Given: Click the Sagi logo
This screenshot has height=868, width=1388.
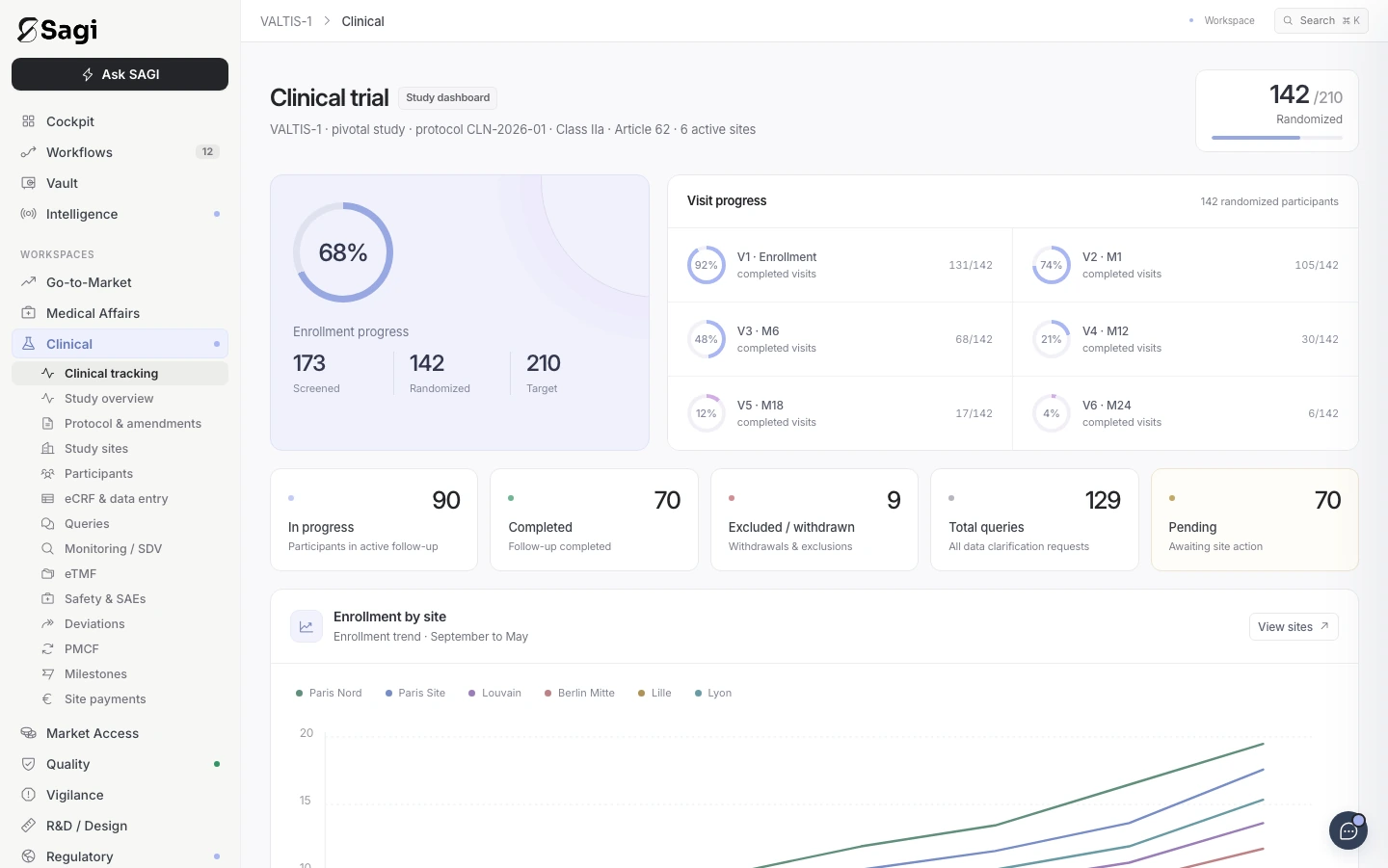Looking at the screenshot, I should [58, 30].
